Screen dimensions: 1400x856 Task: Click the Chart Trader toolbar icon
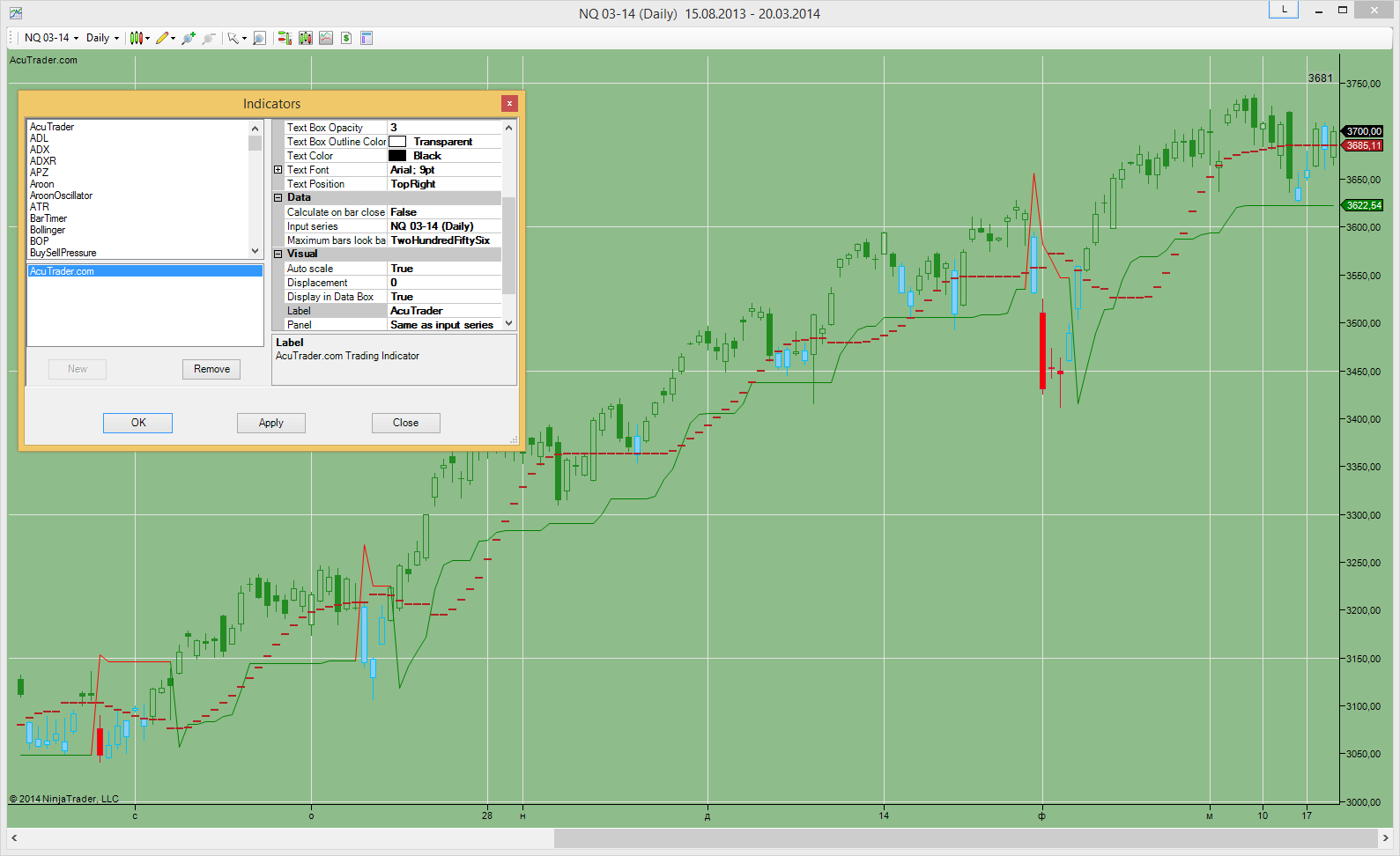click(x=285, y=38)
